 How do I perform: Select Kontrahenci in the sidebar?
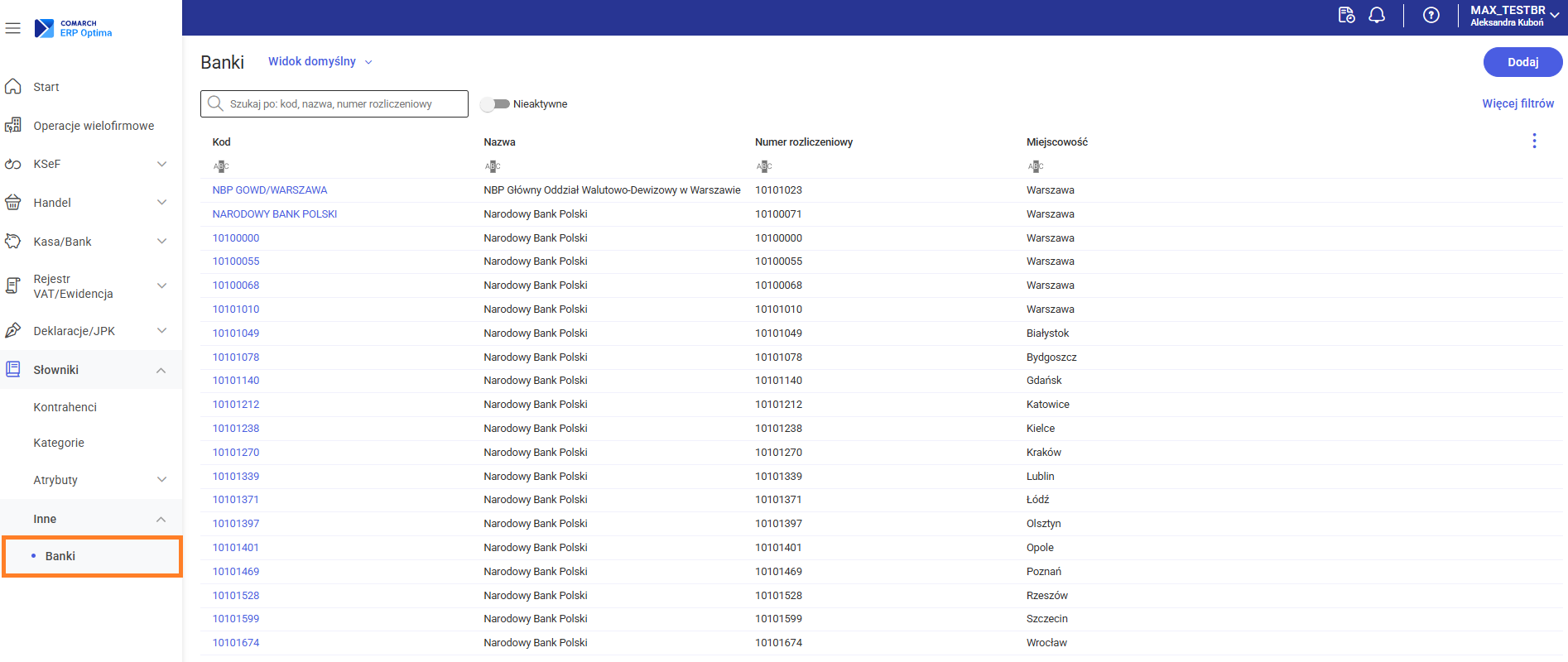click(65, 407)
